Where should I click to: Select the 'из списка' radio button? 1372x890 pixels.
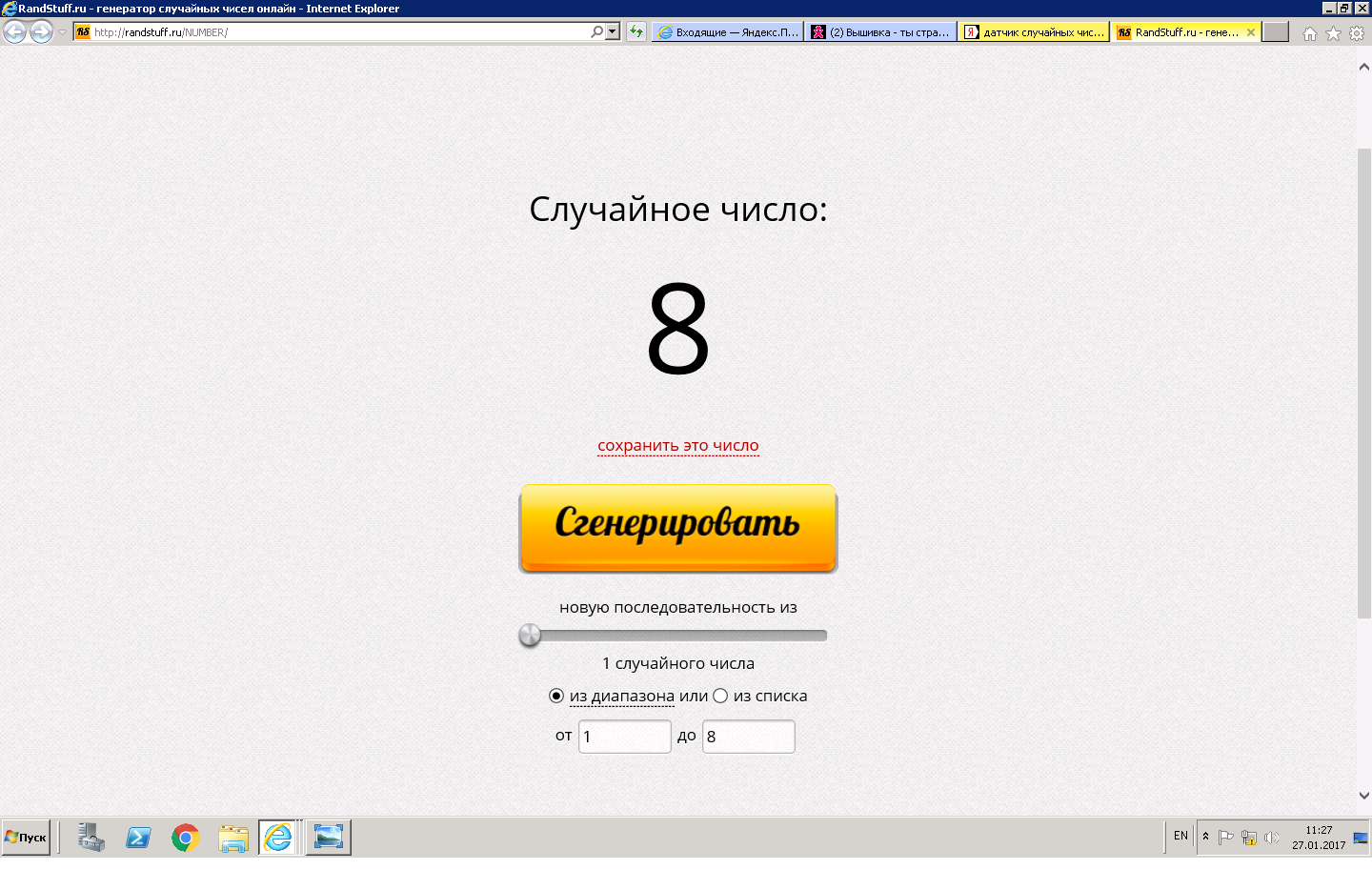(x=720, y=696)
